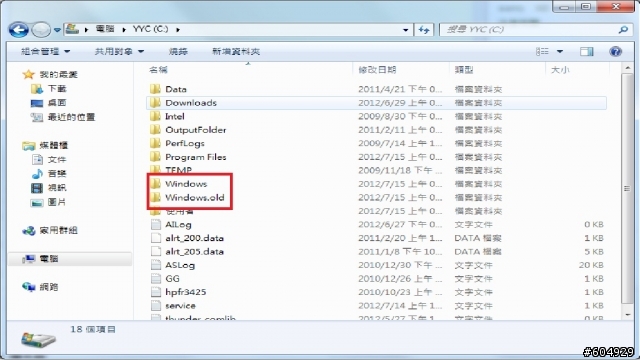
Task: Select the Program Files folder icon
Action: click(x=155, y=157)
